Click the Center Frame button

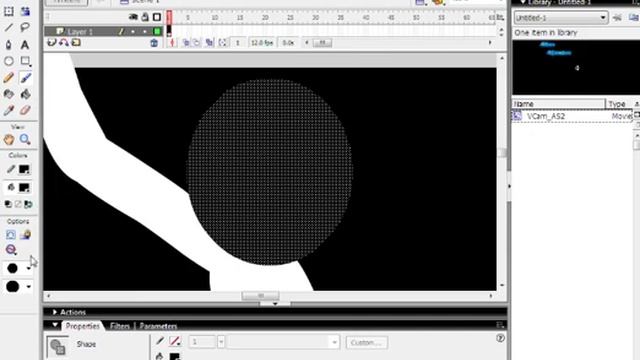[172, 43]
